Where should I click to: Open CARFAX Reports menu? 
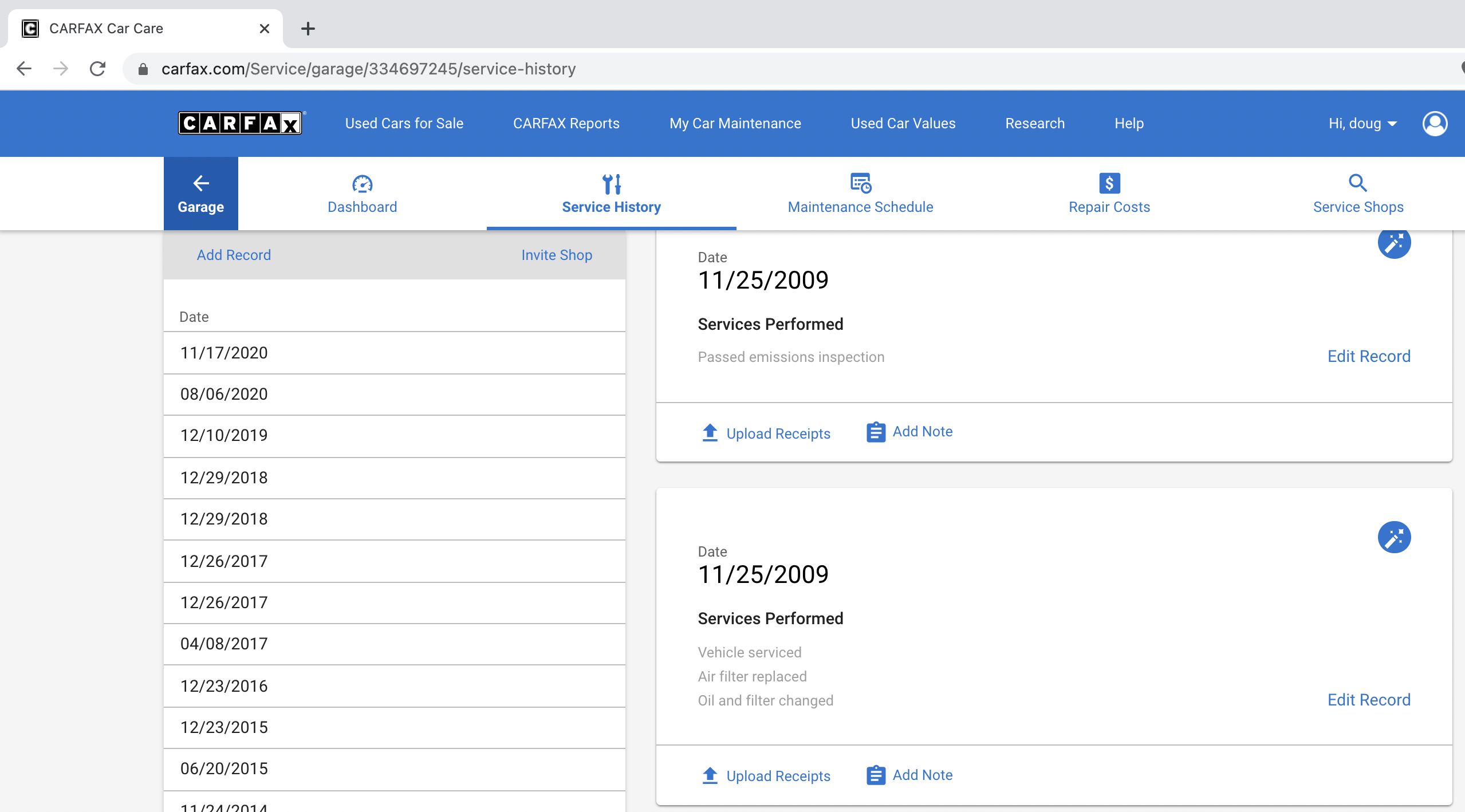pos(566,124)
